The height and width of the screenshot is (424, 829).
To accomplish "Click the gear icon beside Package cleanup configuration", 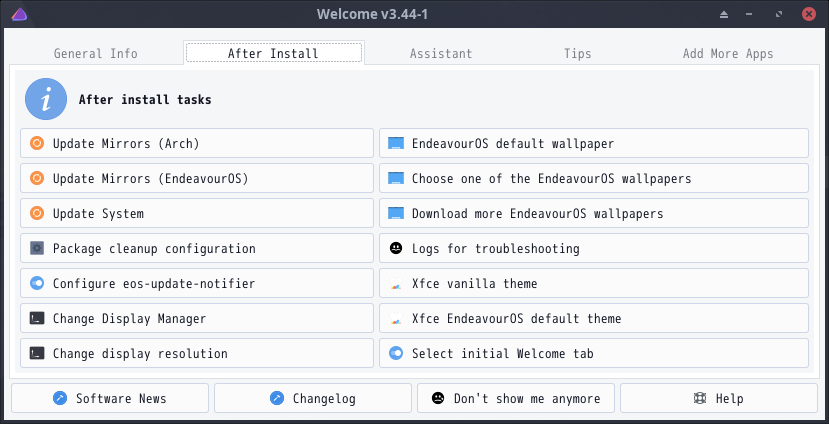I will (x=37, y=248).
